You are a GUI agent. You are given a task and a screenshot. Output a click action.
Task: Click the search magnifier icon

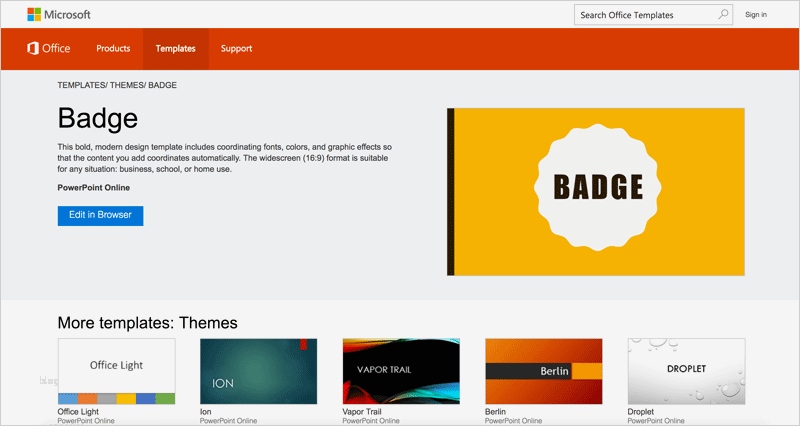[x=723, y=15]
